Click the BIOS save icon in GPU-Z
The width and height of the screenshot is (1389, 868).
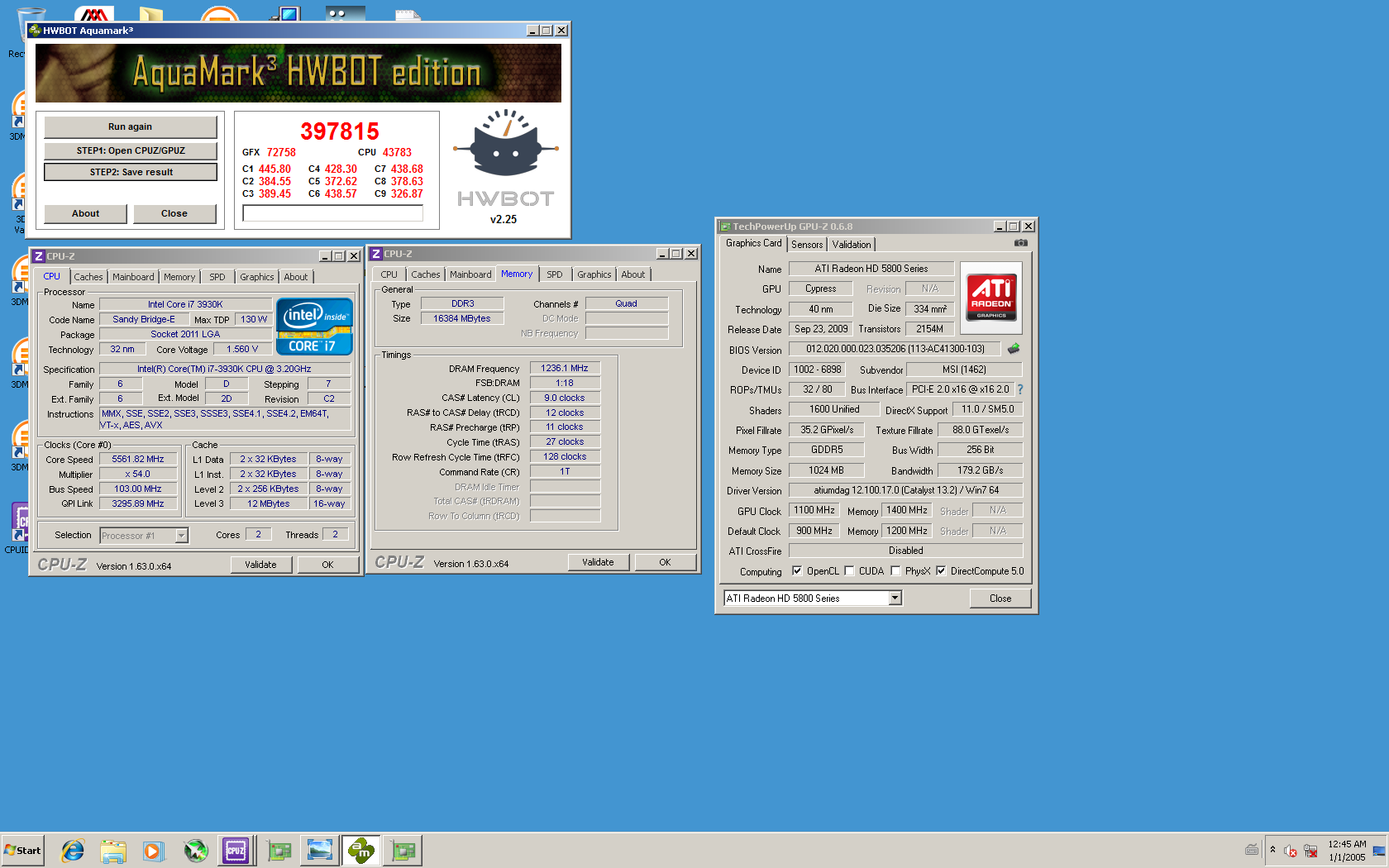tap(1014, 349)
